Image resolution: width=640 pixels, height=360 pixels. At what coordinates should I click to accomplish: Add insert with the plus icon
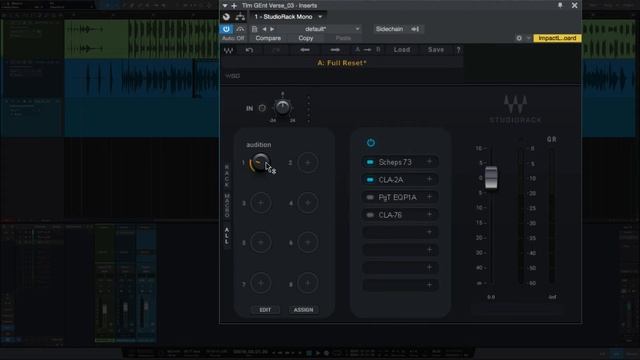point(234,6)
